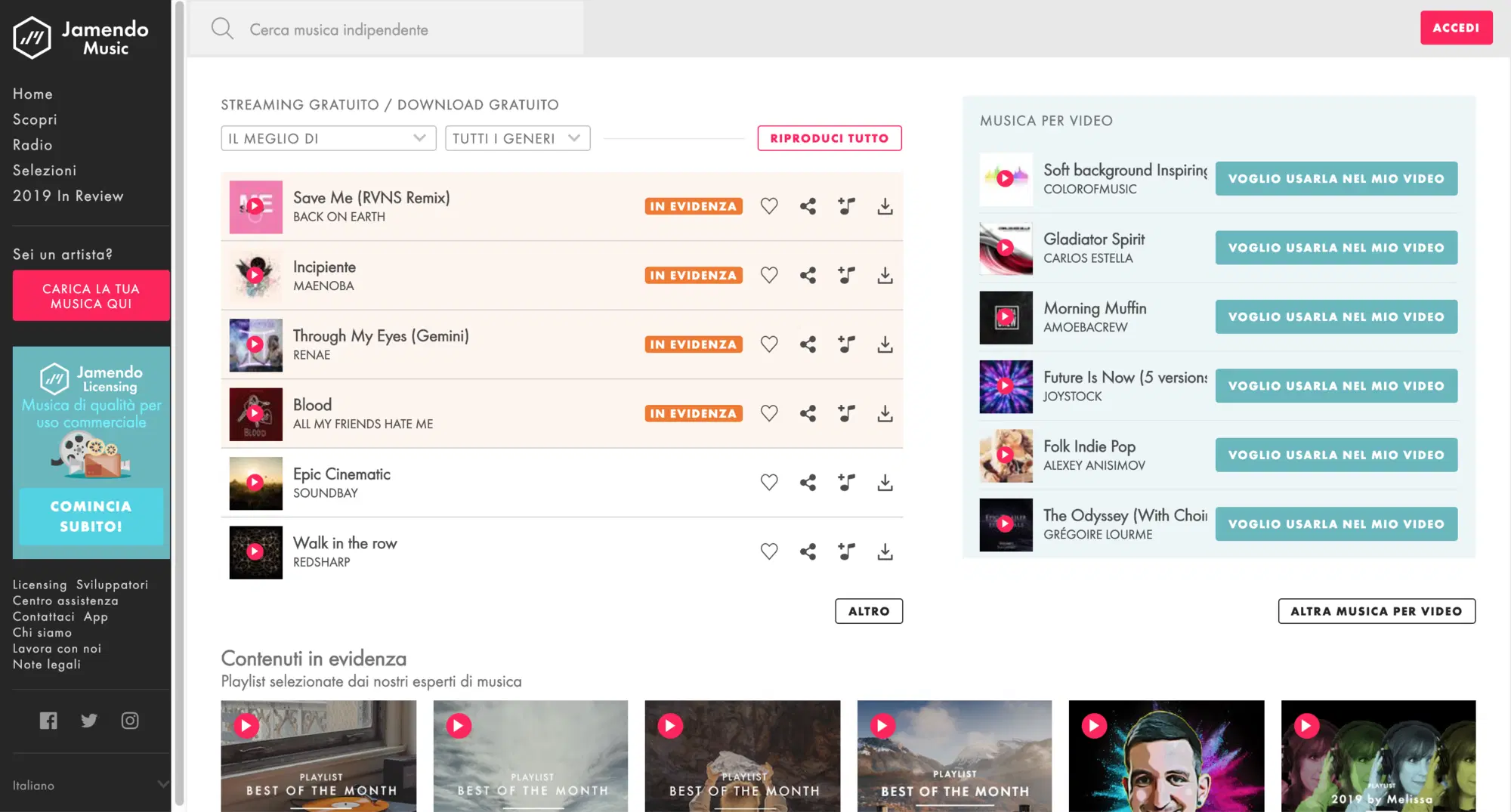
Task: Favorite Epic Cinematic with the heart icon
Action: [x=769, y=483]
